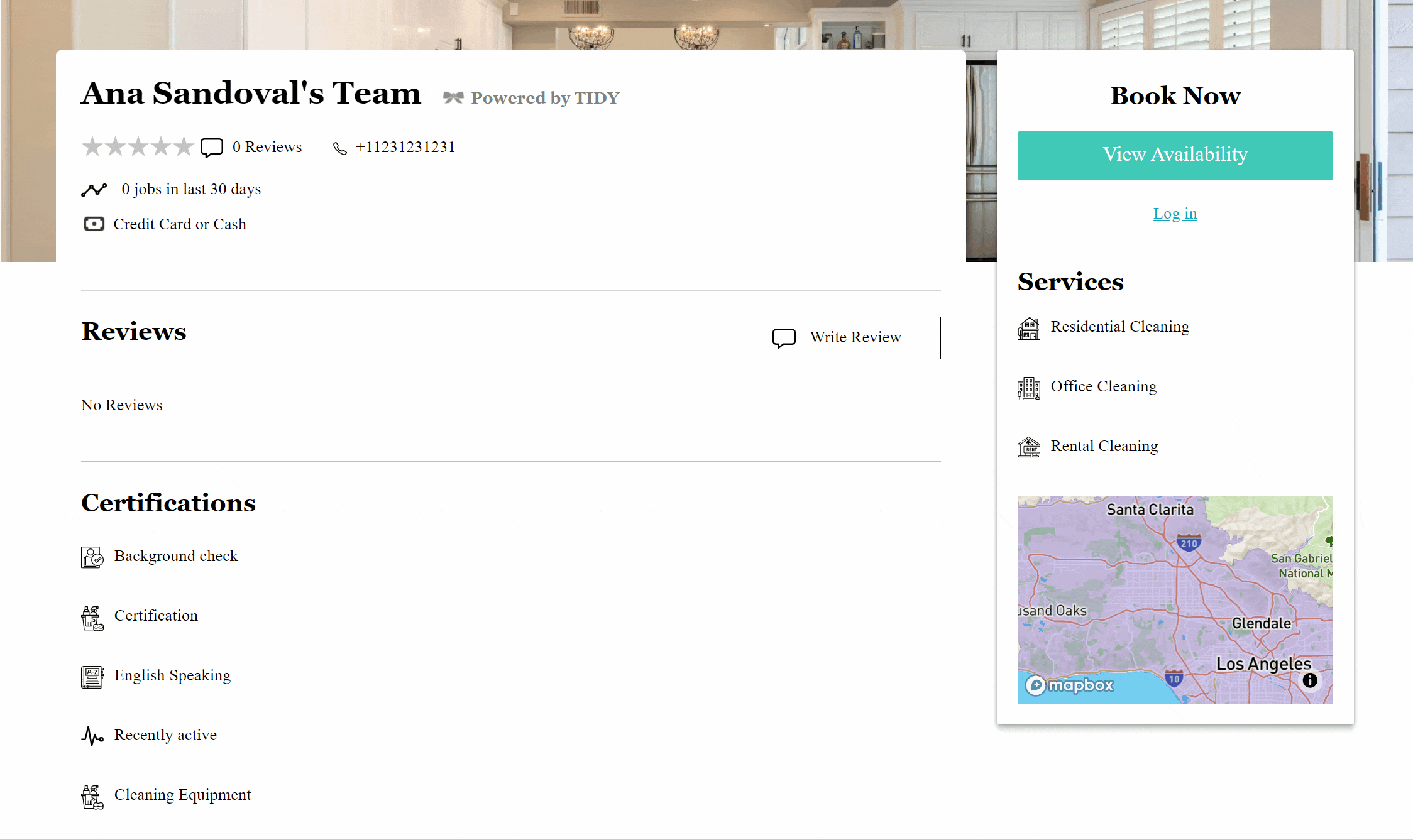Viewport: 1413px width, 840px height.
Task: Open the Log in link
Action: (1175, 214)
